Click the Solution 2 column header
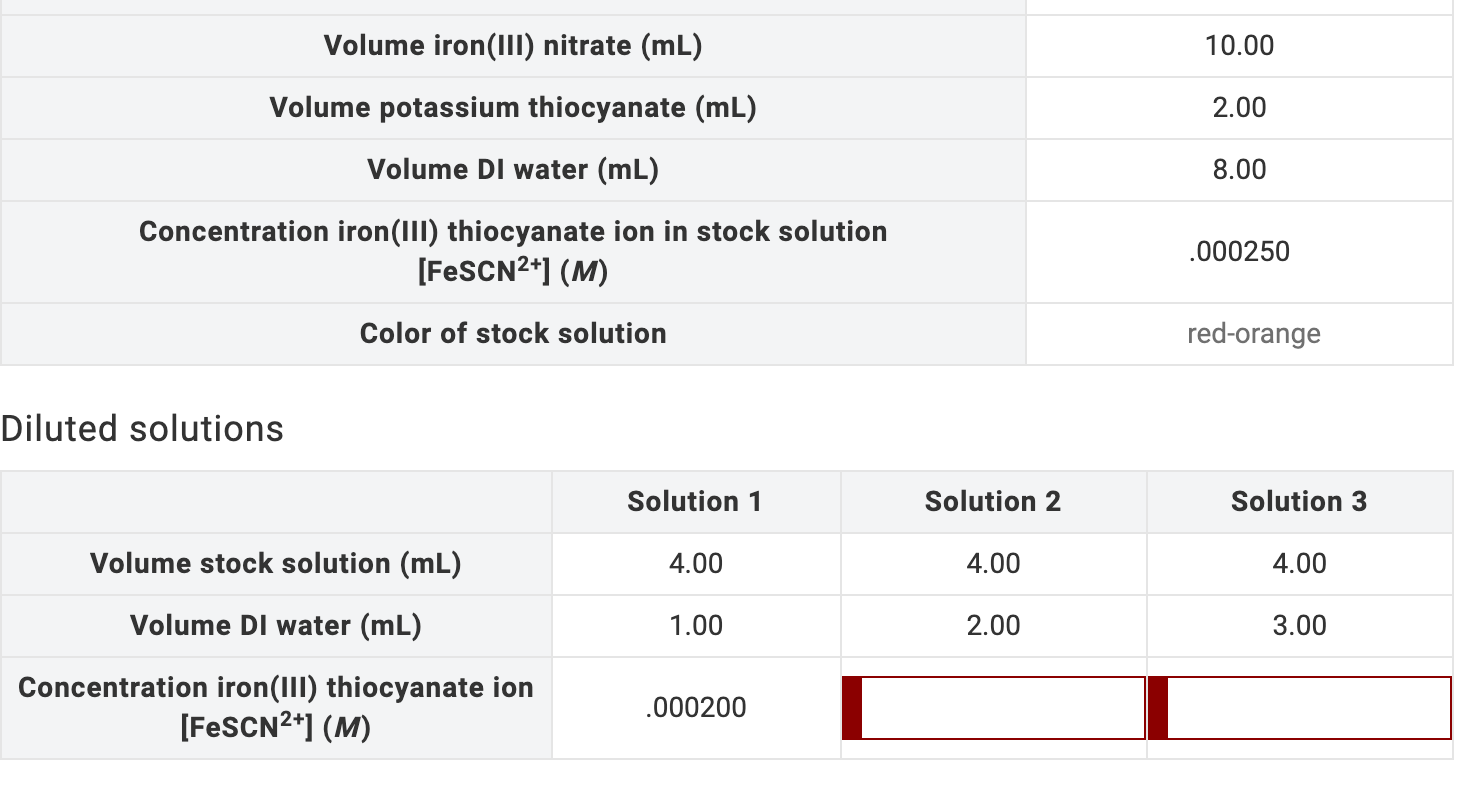The image size is (1472, 792). pos(993,501)
